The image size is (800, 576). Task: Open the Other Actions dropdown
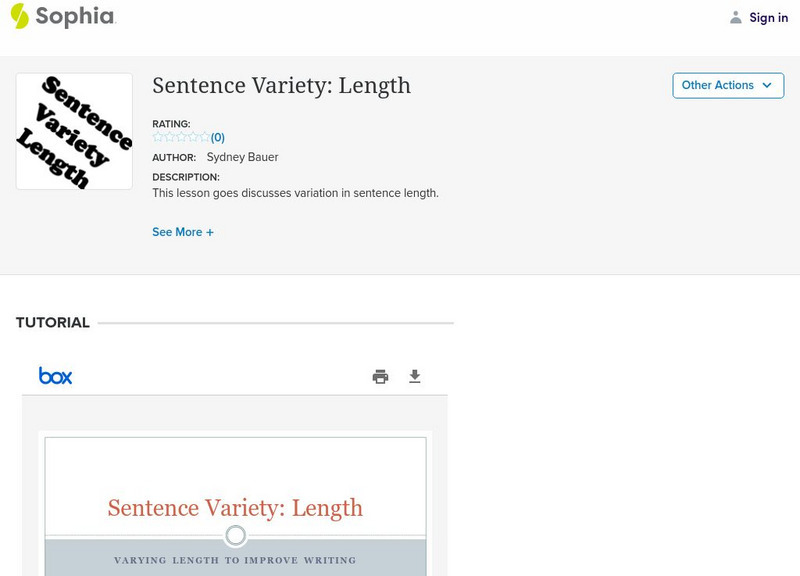pos(727,86)
